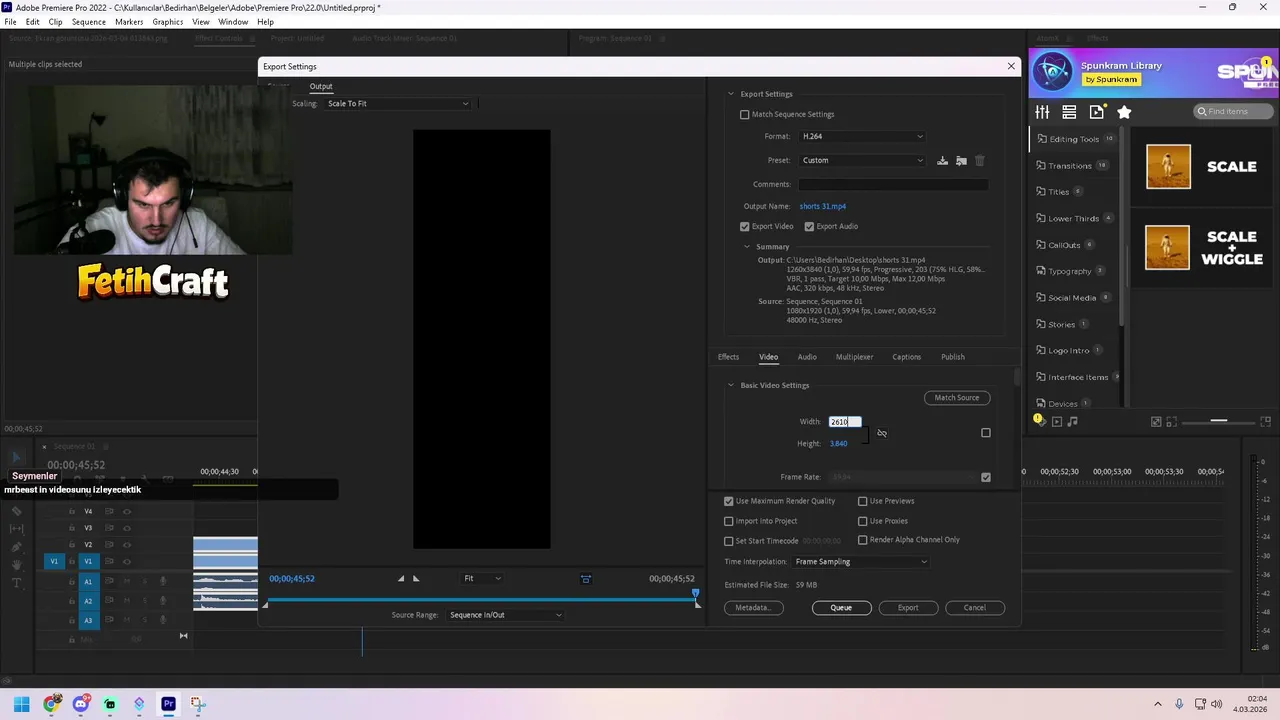
Task: Click the Spunkram Library logo icon
Action: tap(1052, 72)
